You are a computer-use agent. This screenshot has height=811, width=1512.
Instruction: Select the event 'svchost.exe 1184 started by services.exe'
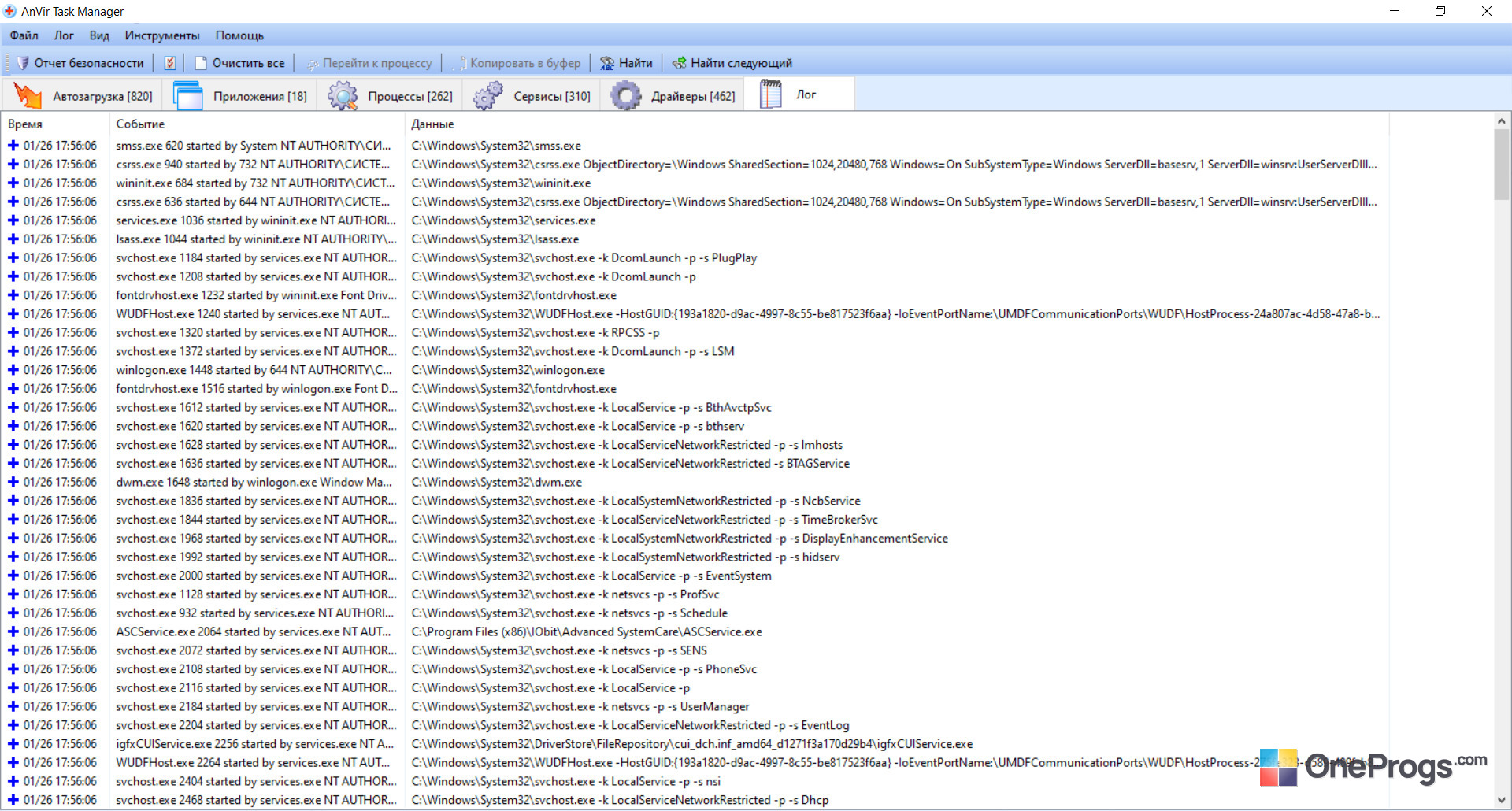click(x=257, y=258)
